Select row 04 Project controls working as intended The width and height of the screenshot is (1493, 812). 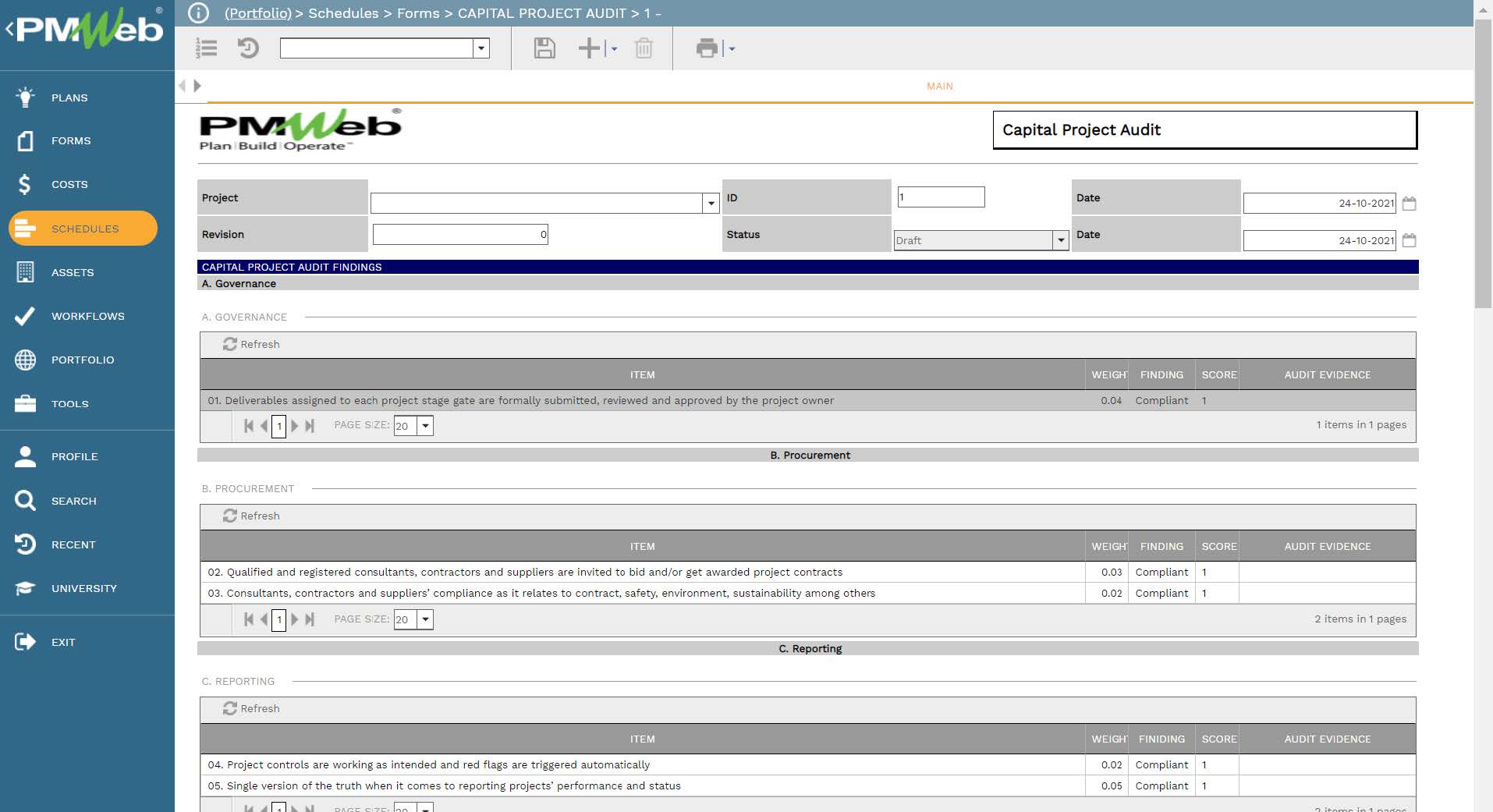click(x=807, y=764)
